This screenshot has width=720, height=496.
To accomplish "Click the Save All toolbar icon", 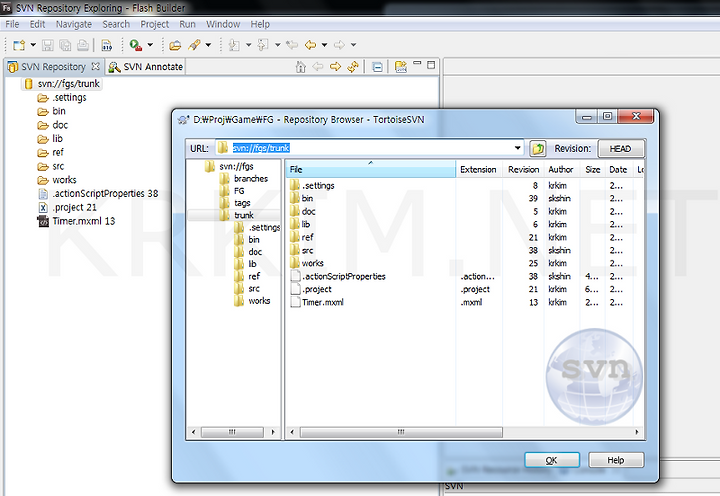I will (65, 45).
